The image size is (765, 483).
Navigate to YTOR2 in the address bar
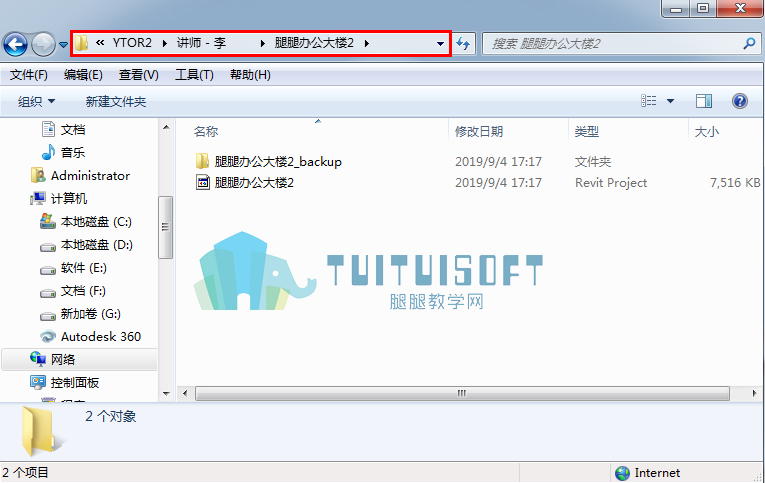[132, 43]
